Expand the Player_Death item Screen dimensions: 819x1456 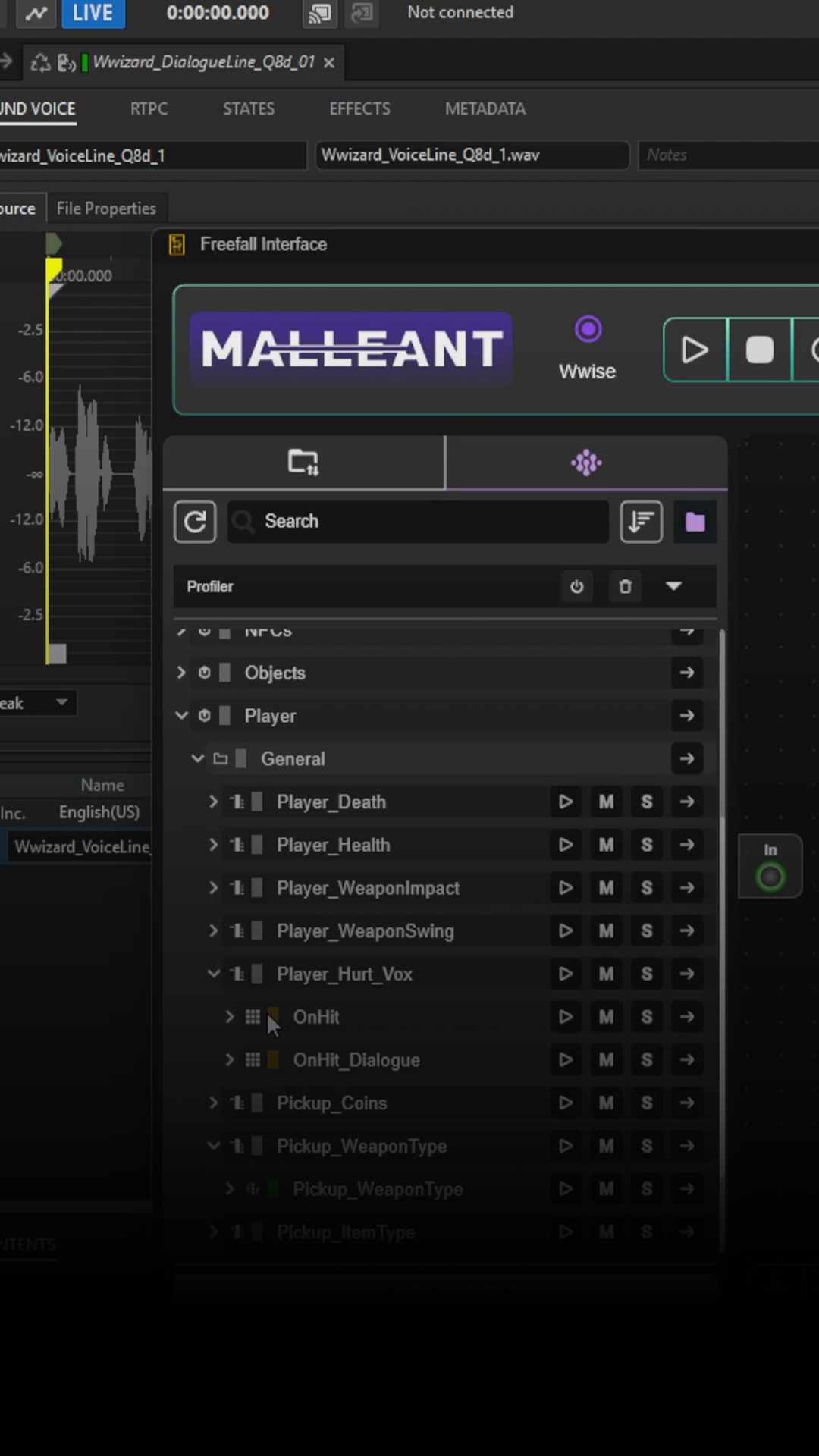[213, 802]
